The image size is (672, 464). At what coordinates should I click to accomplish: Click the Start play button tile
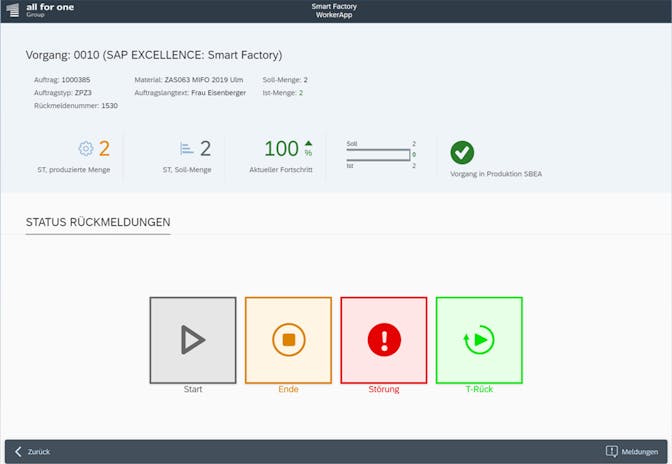coord(193,340)
